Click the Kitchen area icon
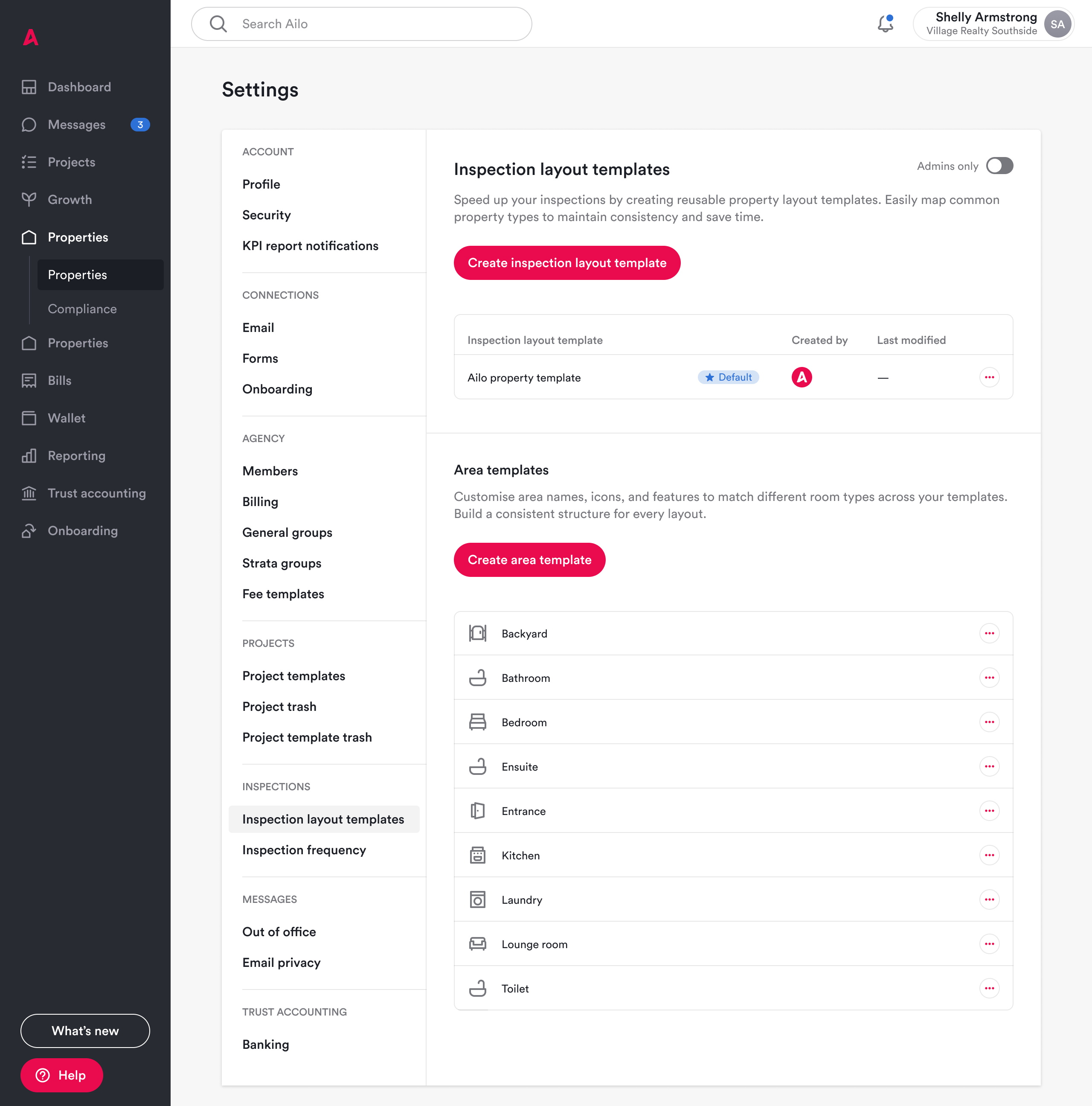The height and width of the screenshot is (1106, 1092). (477, 855)
